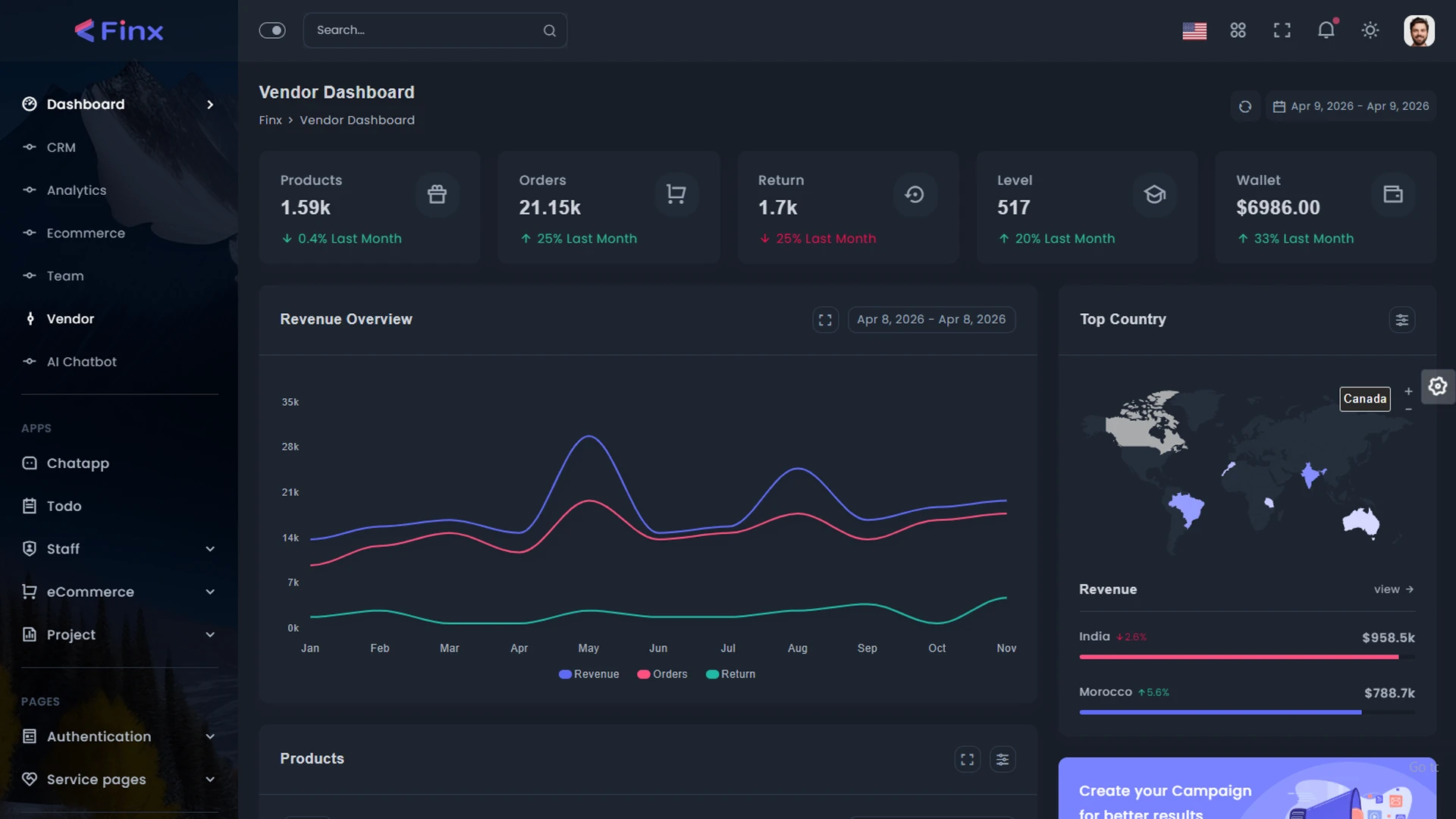
Task: Zoom out on the world map
Action: coord(1408,409)
